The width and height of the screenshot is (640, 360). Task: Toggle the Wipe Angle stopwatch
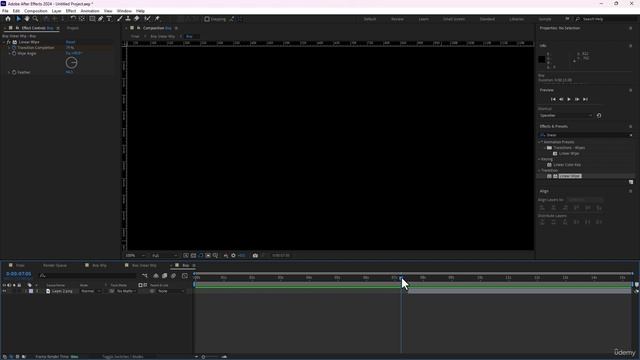[14, 53]
